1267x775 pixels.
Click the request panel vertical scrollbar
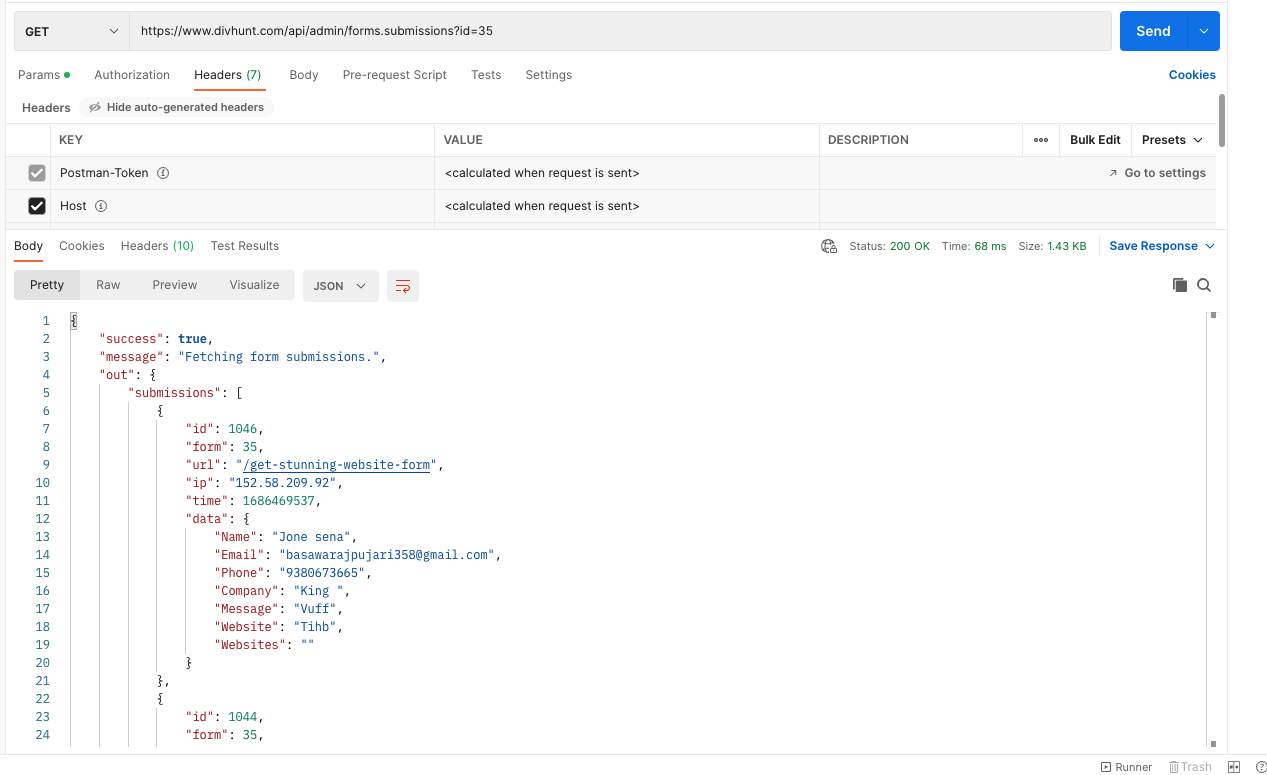click(1222, 120)
